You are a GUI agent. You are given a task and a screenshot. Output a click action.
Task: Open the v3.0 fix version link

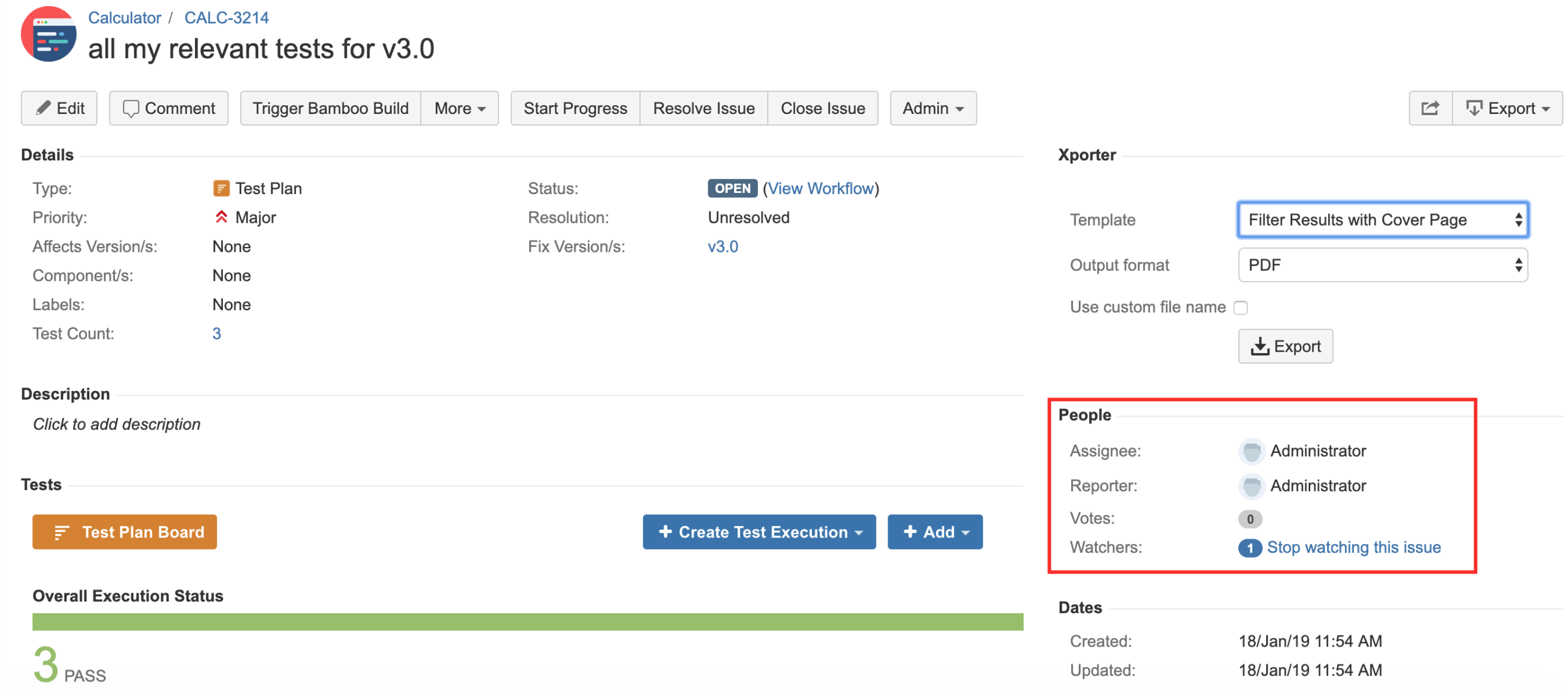point(722,246)
